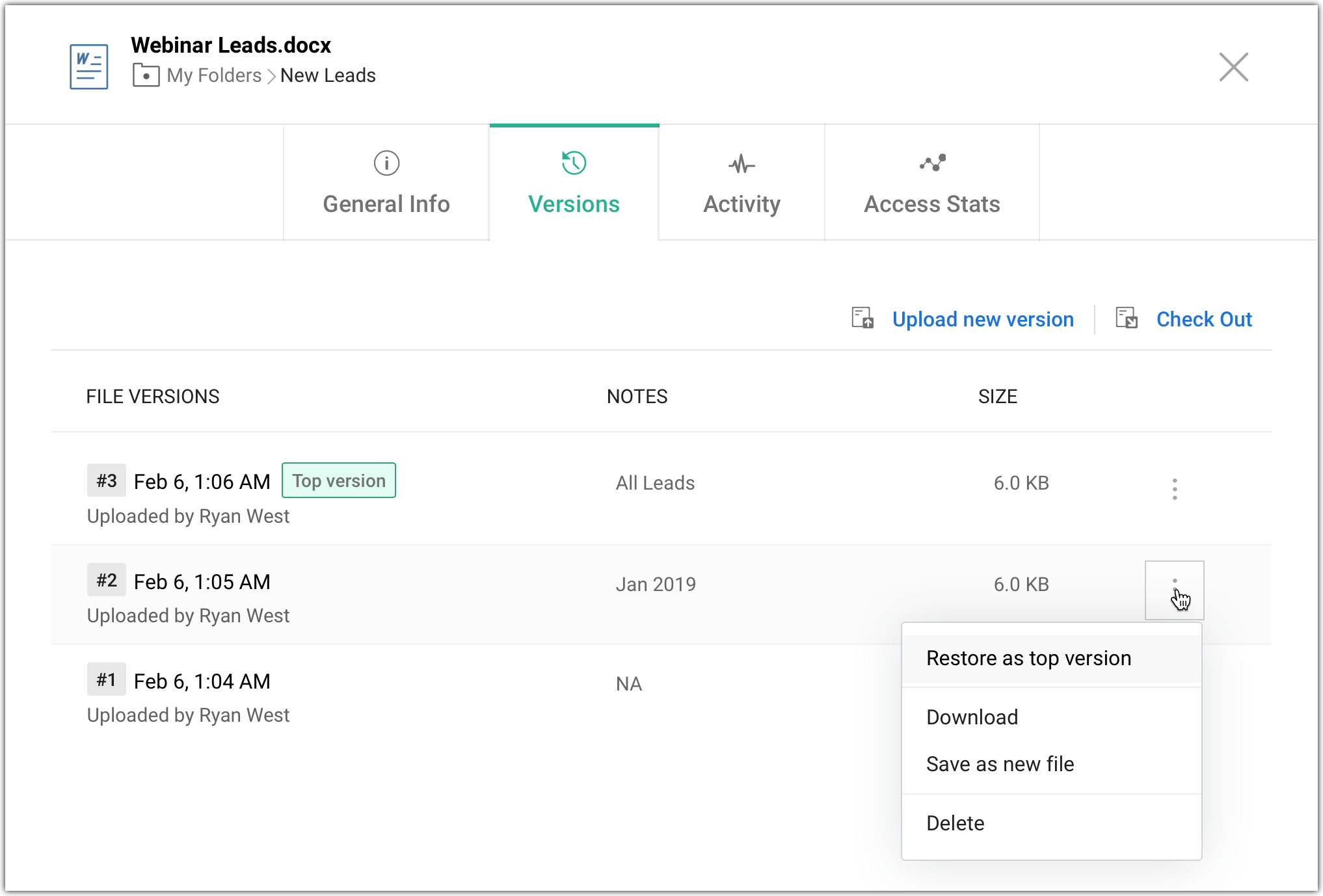Click the Upload new version link
Viewport: 1323px width, 896px height.
coord(982,319)
